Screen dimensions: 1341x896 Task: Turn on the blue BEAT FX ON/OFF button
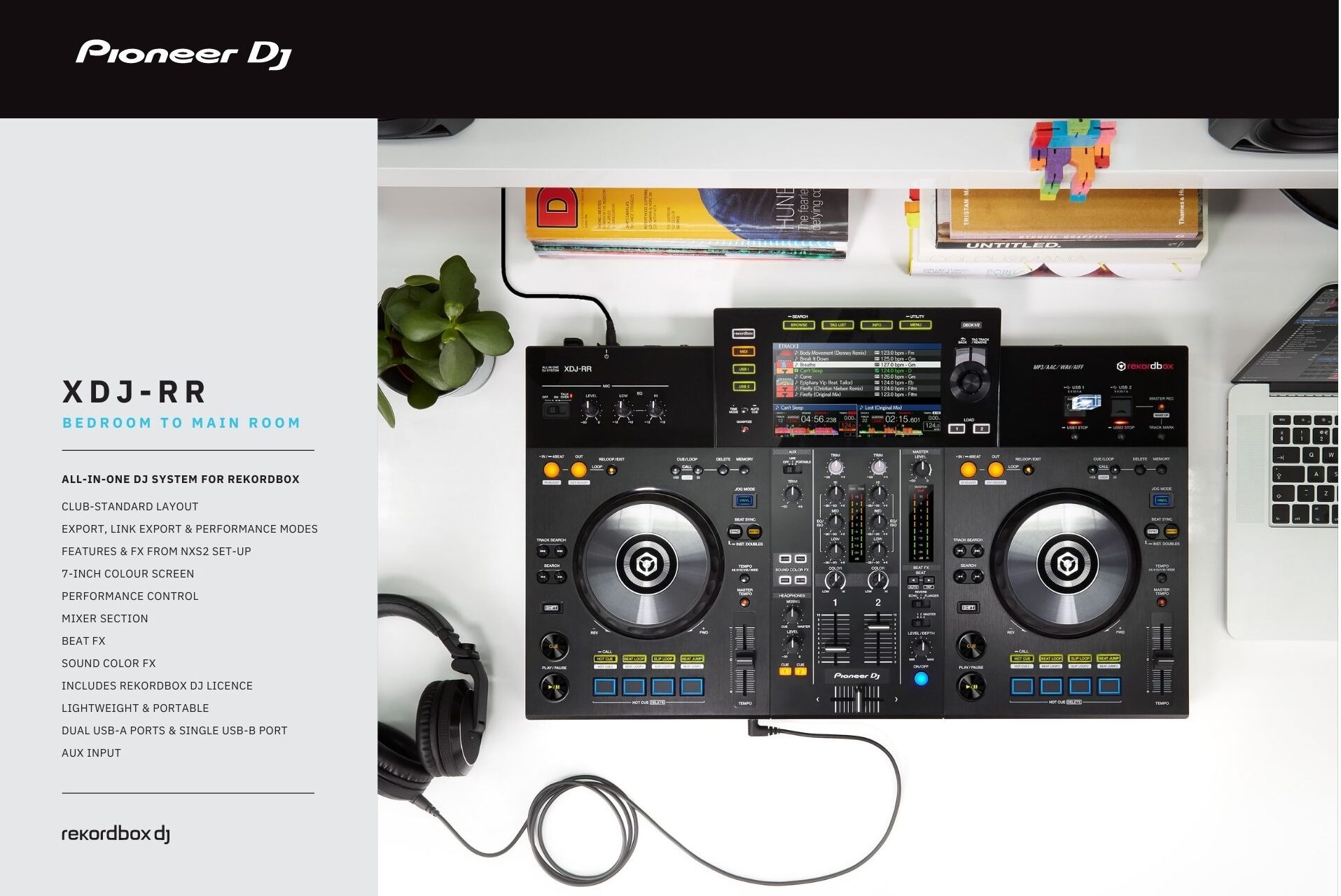[921, 678]
